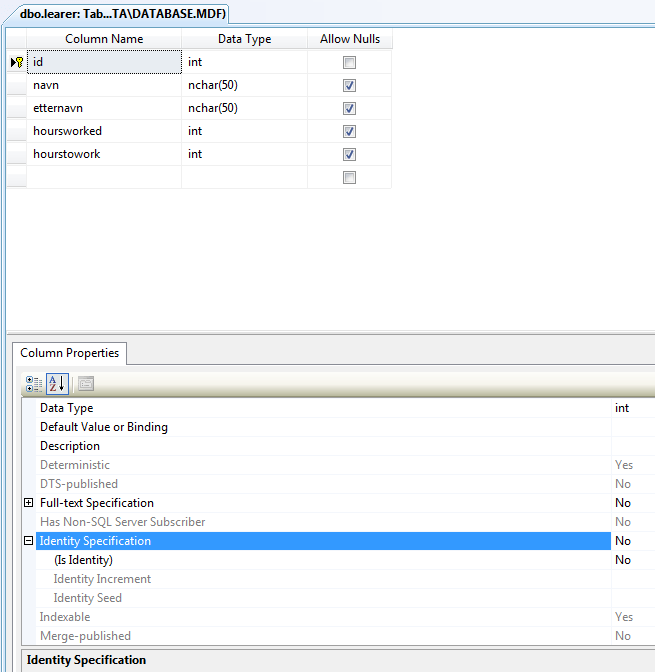655x672 pixels.
Task: Select the row header of navn
Action: pos(17,85)
